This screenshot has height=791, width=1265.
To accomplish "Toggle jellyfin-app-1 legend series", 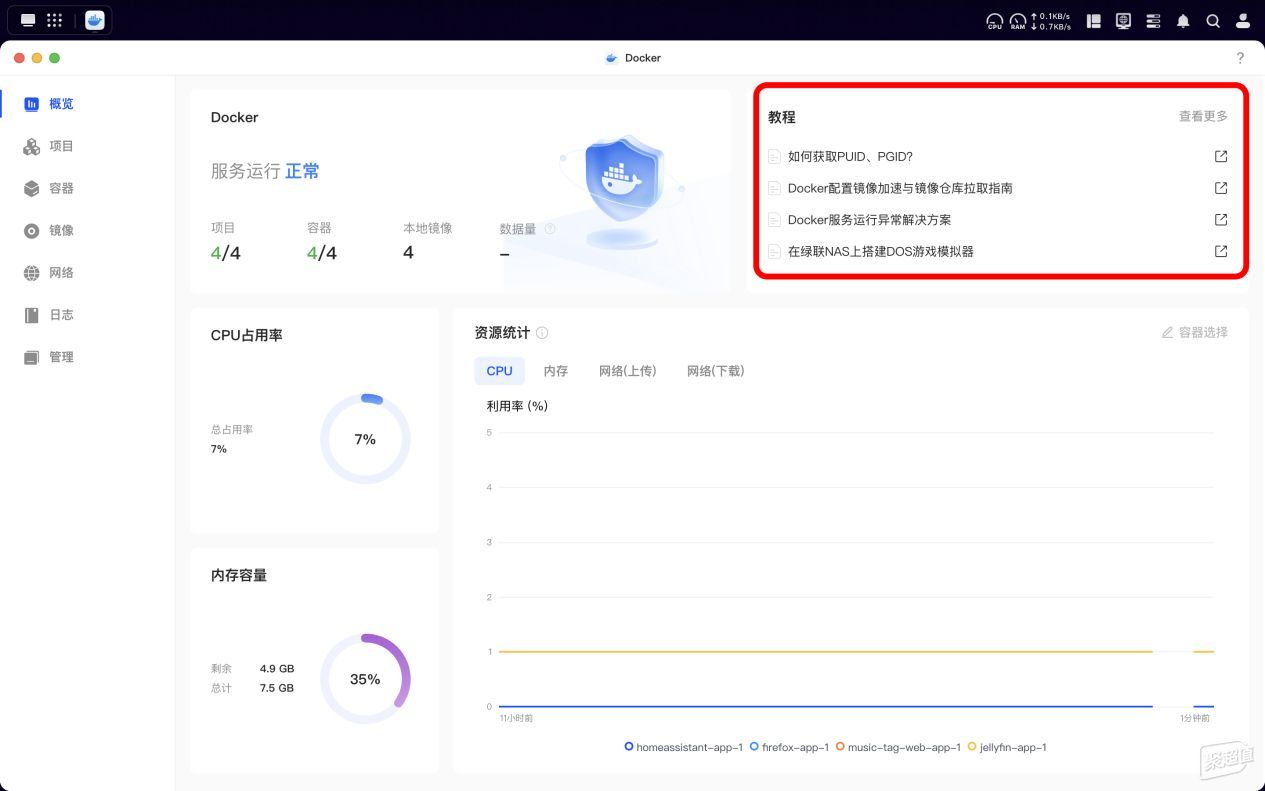I will pos(1007,747).
